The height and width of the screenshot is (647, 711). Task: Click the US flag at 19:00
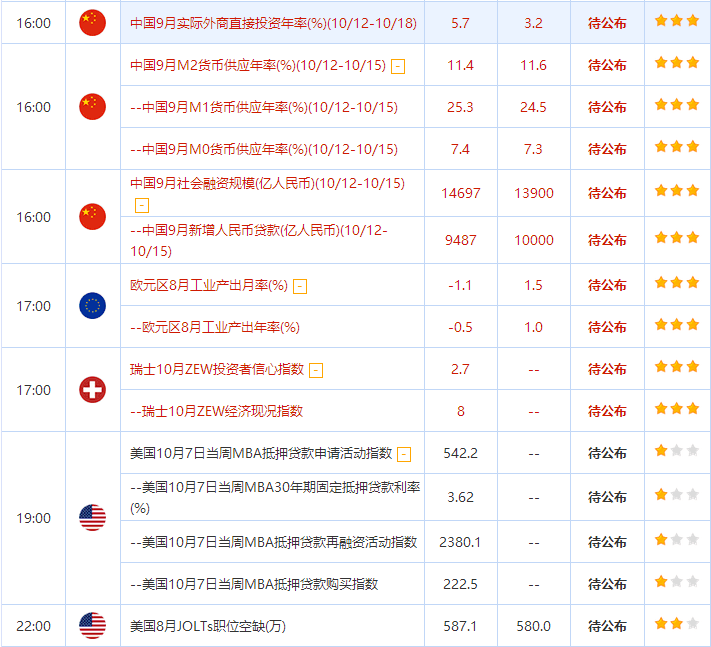coord(92,518)
